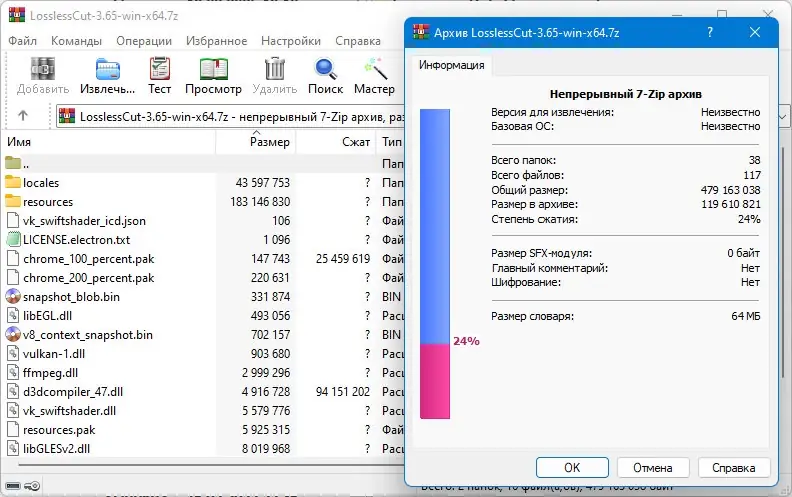Select the vk_swiftshader.dll file name

[x=70, y=411]
